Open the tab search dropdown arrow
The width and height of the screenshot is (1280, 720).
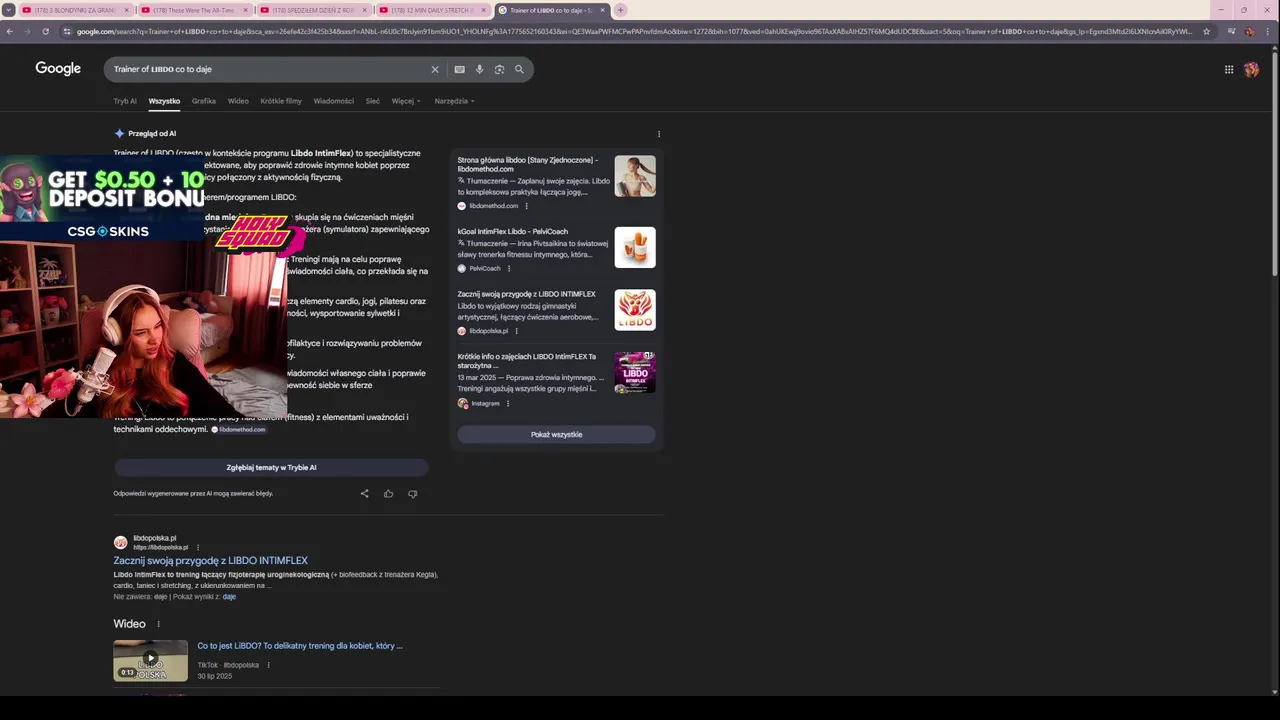tap(9, 10)
